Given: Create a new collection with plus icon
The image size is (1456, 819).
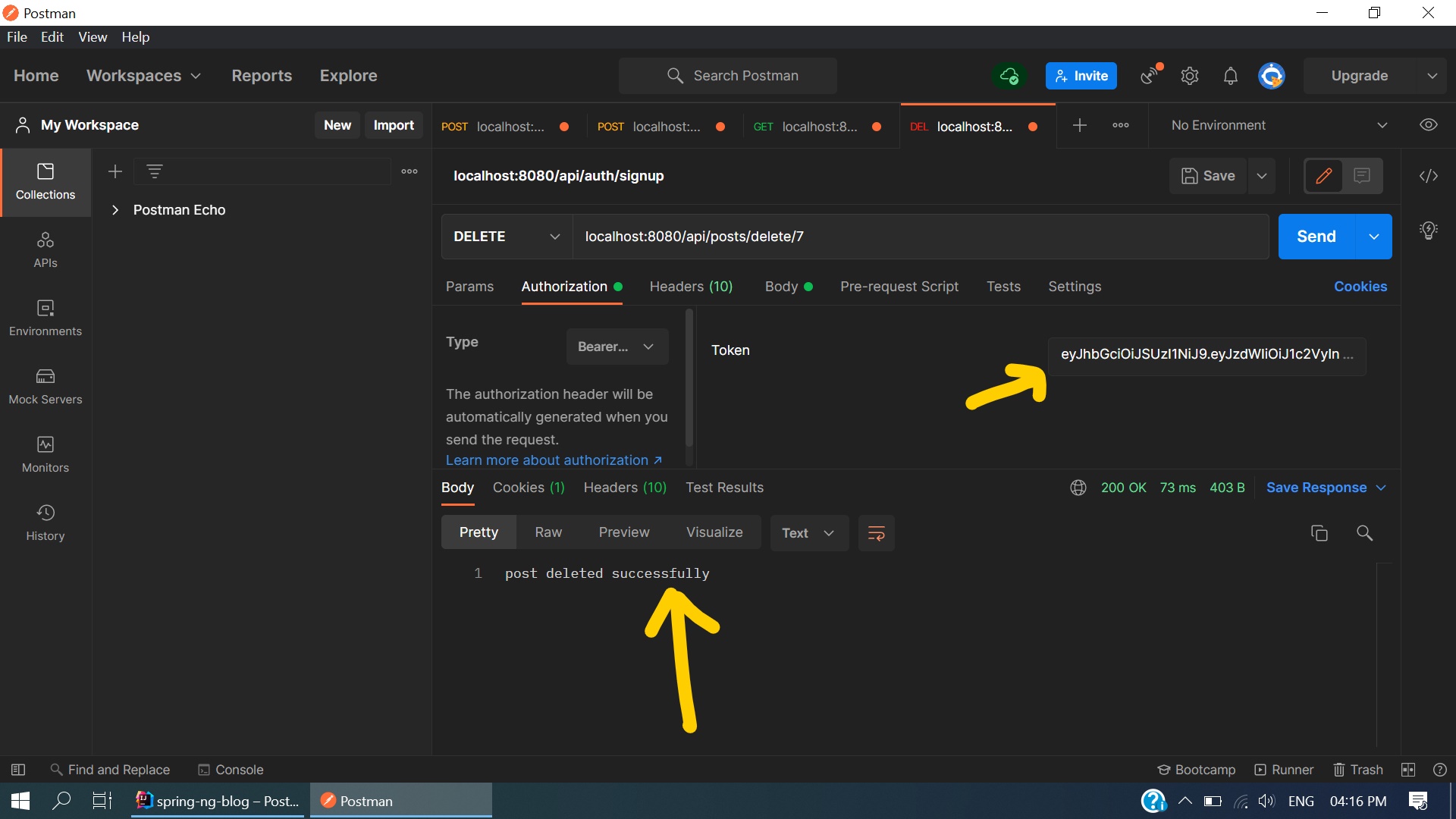Looking at the screenshot, I should 115,172.
